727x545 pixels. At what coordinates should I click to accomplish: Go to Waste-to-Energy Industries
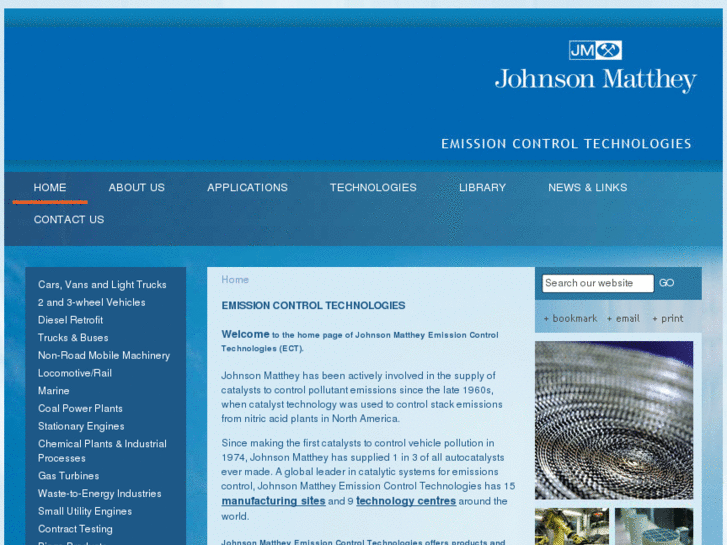(x=100, y=493)
